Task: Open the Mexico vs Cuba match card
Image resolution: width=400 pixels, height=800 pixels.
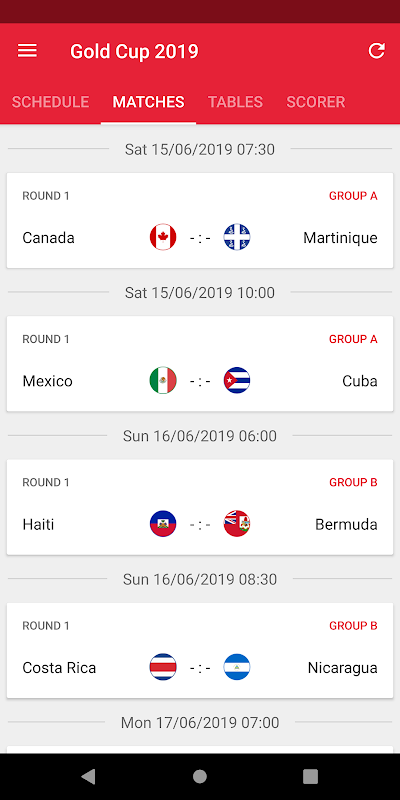Action: click(200, 364)
